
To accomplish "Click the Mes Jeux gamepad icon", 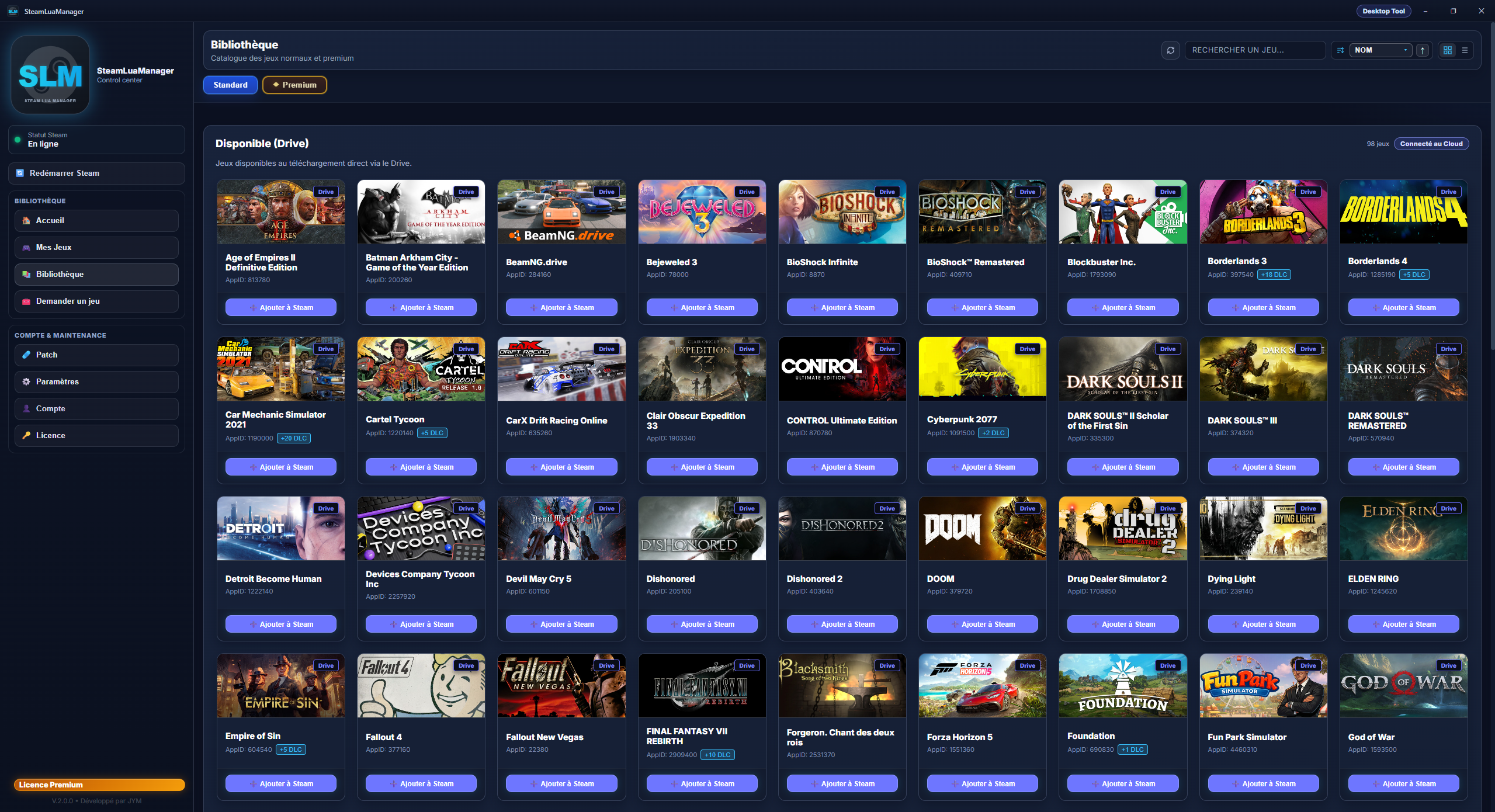I will click(26, 247).
